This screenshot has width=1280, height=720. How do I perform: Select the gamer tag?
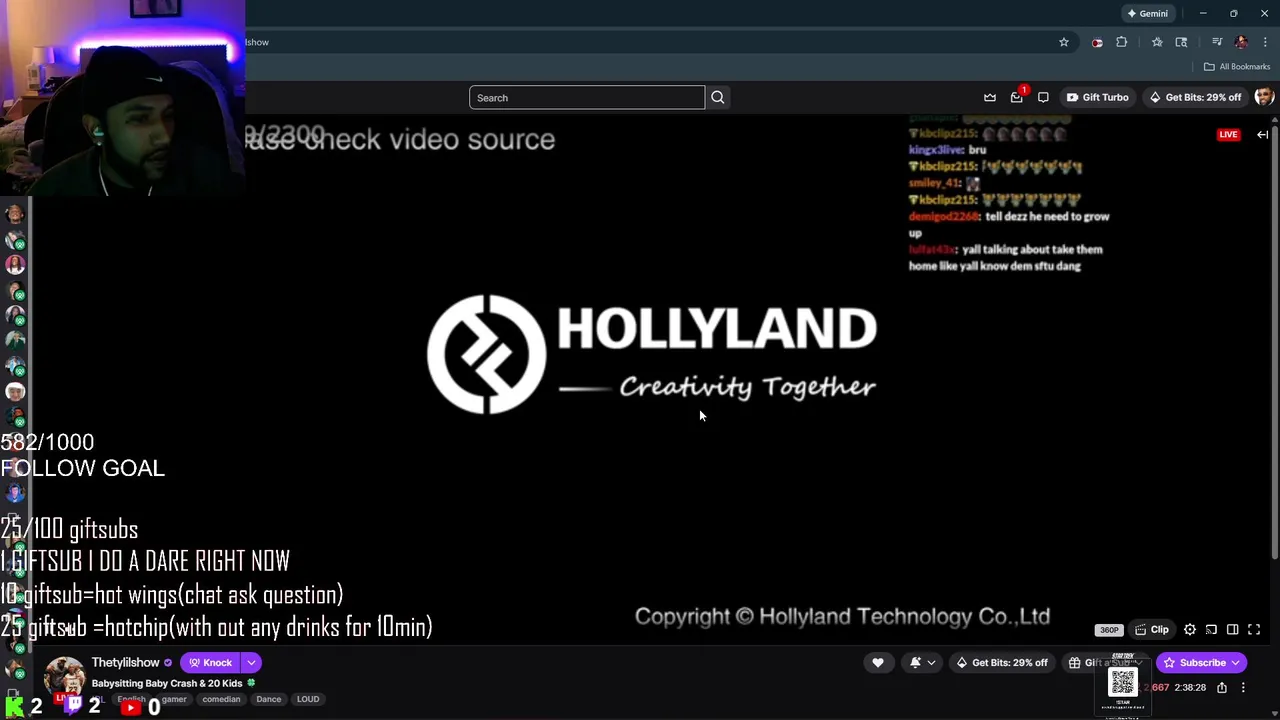coord(174,699)
